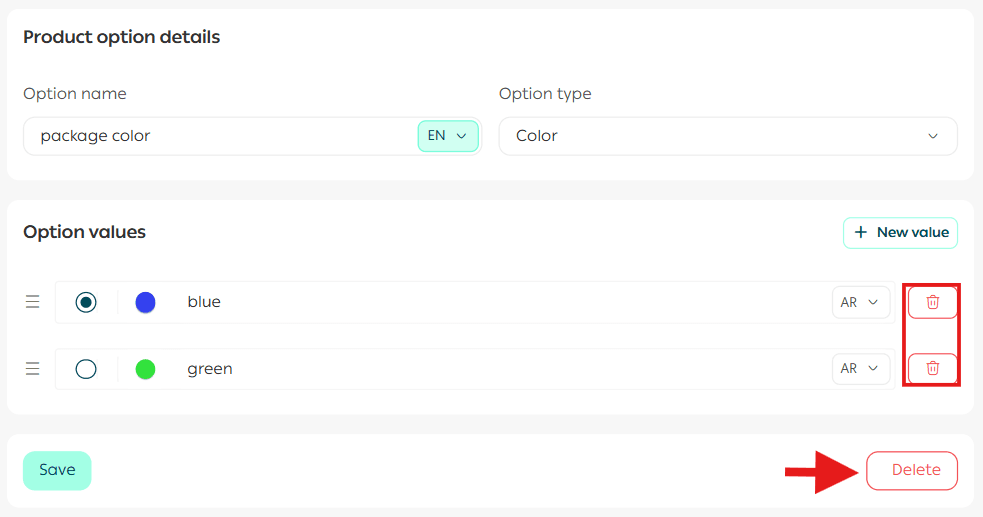Expand the Option type Color dropdown
Image resolution: width=983 pixels, height=517 pixels.
pyautogui.click(x=727, y=136)
